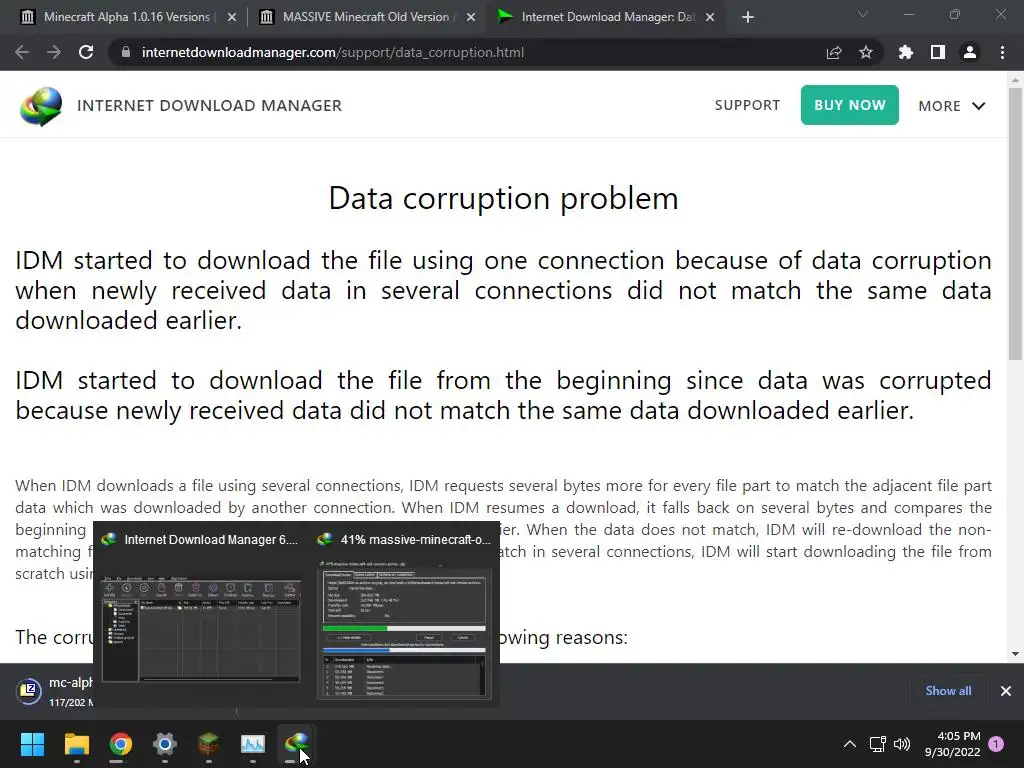Reload the page with the refresh icon
1024x768 pixels.
pos(86,52)
